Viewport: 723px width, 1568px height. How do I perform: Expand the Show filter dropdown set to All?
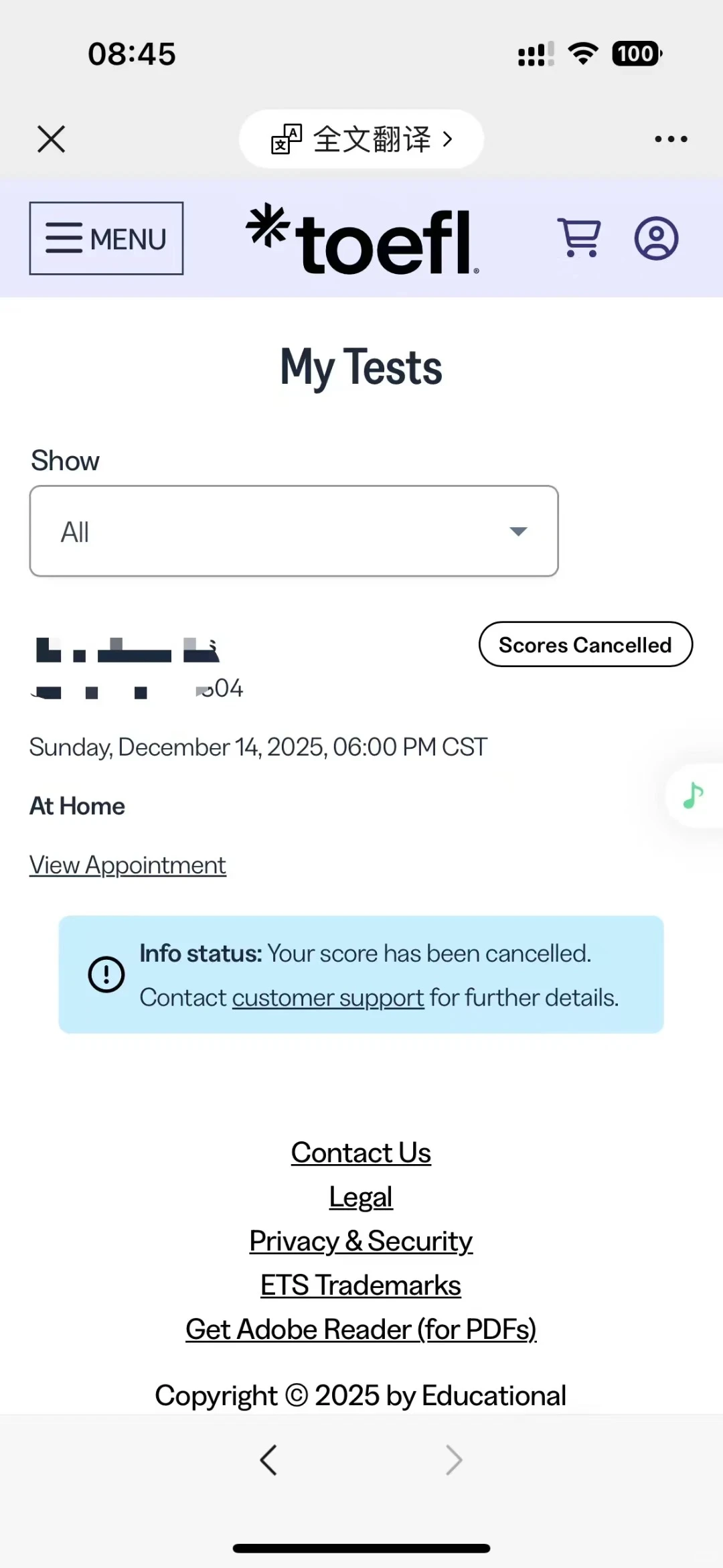(x=294, y=531)
